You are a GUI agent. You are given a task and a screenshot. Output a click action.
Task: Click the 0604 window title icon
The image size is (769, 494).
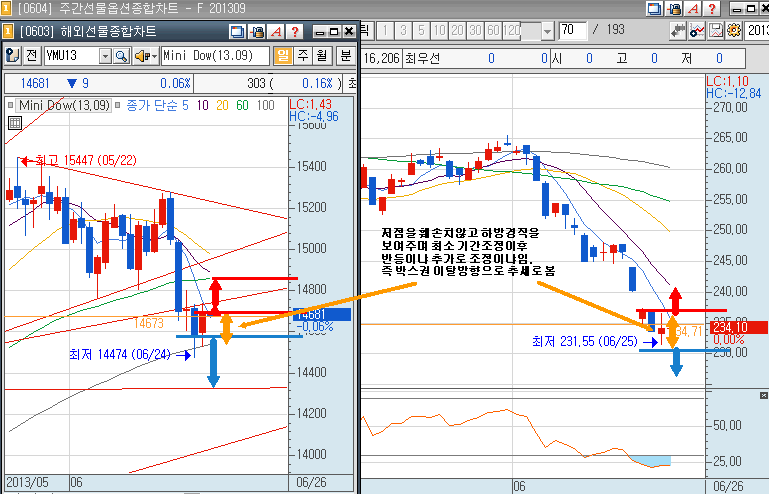pos(6,8)
